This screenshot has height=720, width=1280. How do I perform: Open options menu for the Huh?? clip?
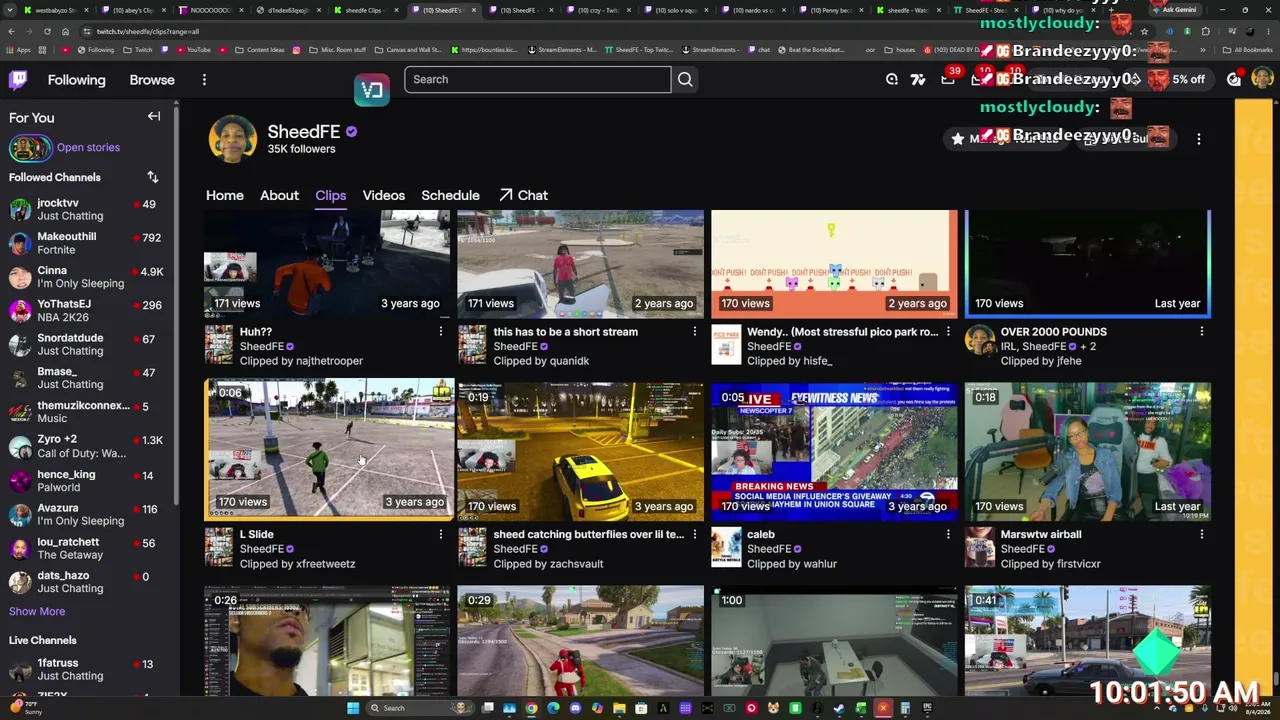coord(441,332)
